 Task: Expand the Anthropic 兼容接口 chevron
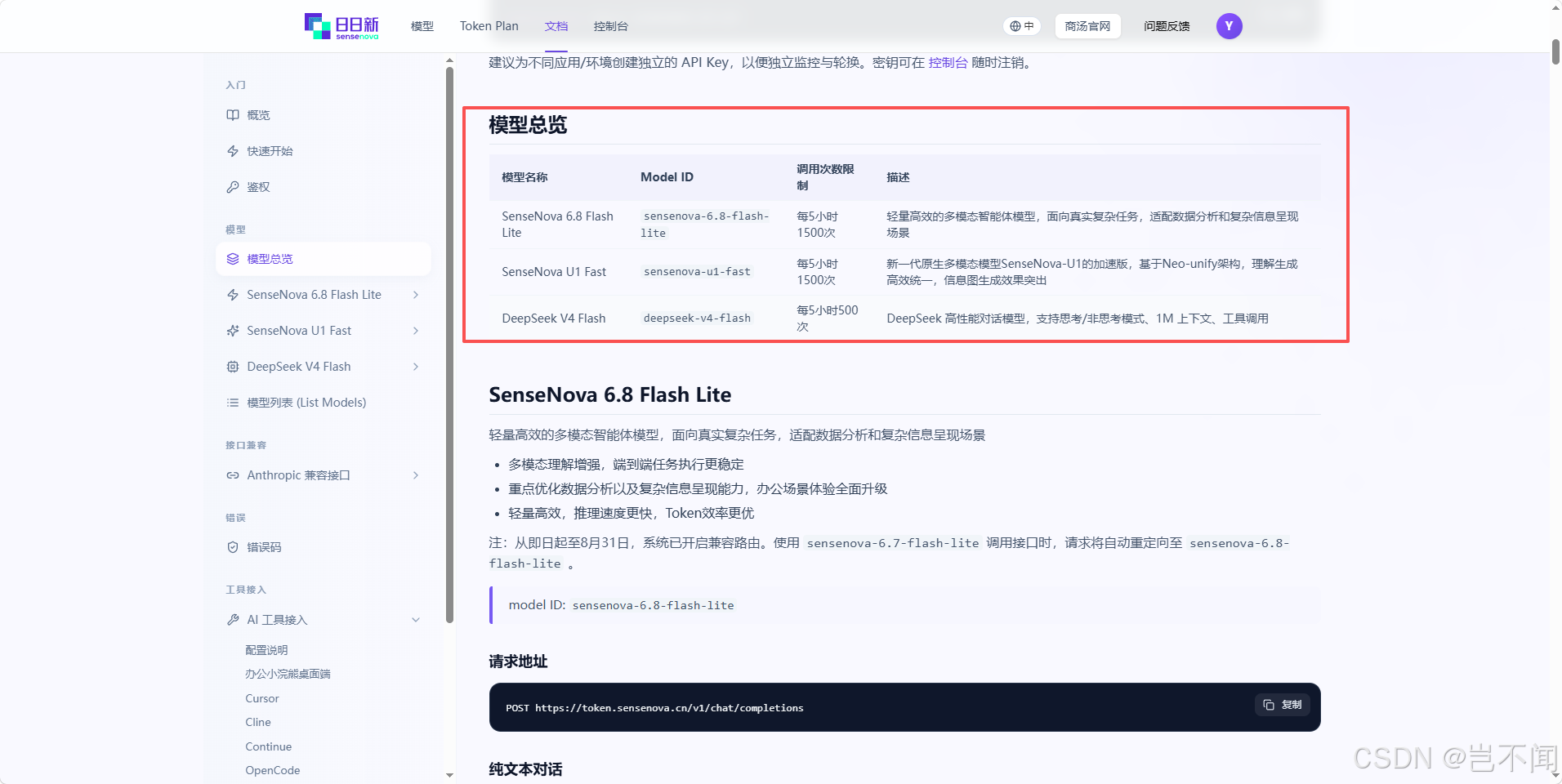click(416, 475)
